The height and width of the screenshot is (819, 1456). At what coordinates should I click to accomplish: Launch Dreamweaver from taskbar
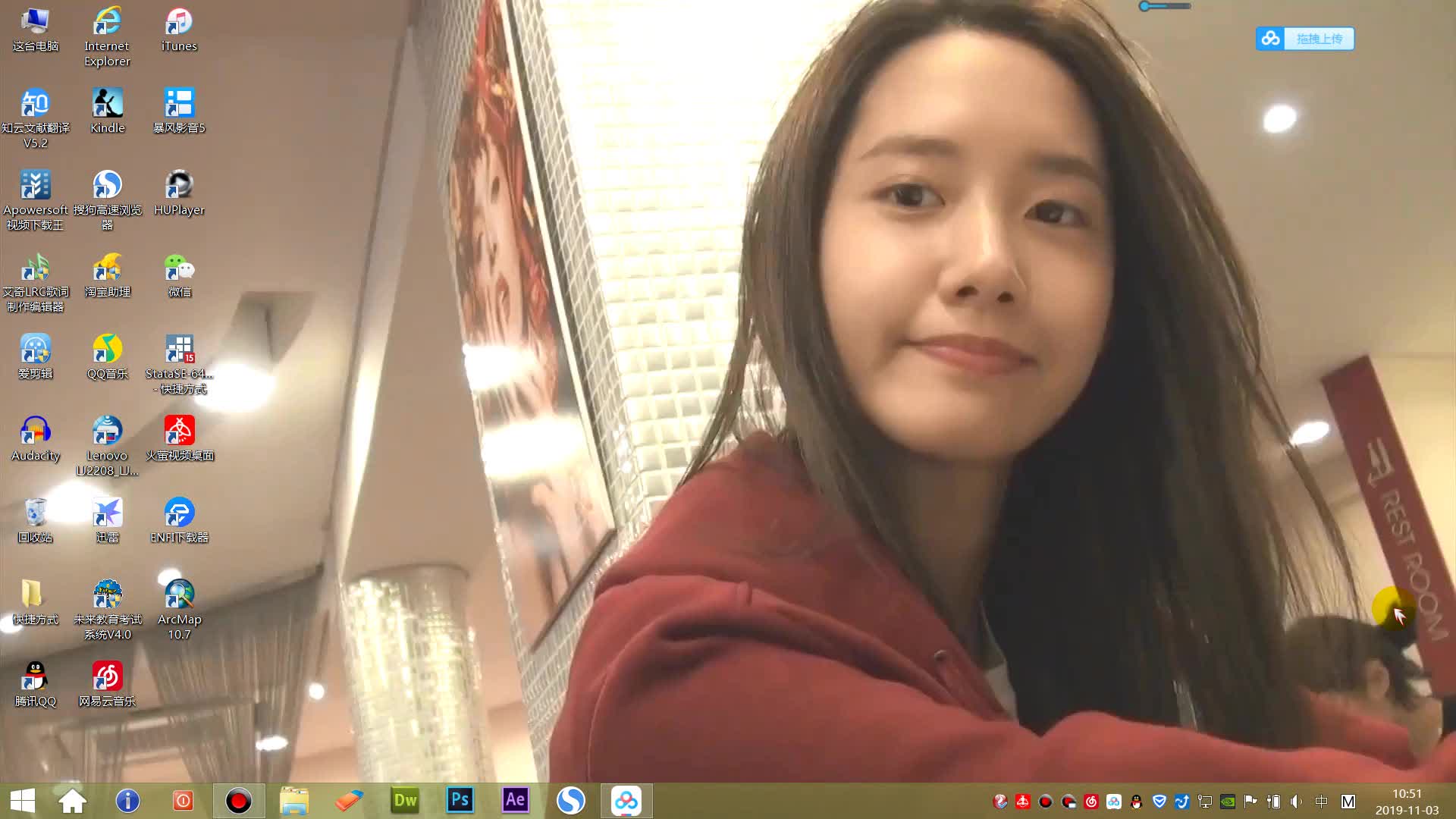[405, 801]
